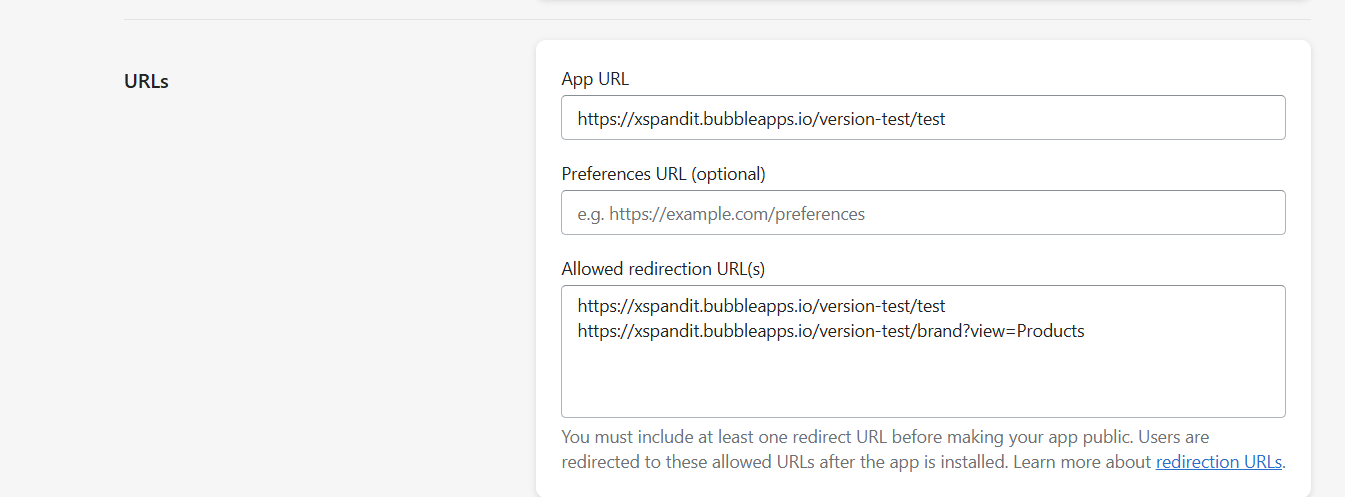Click the "Allowed redirection URL(s)" label

[x=663, y=269]
